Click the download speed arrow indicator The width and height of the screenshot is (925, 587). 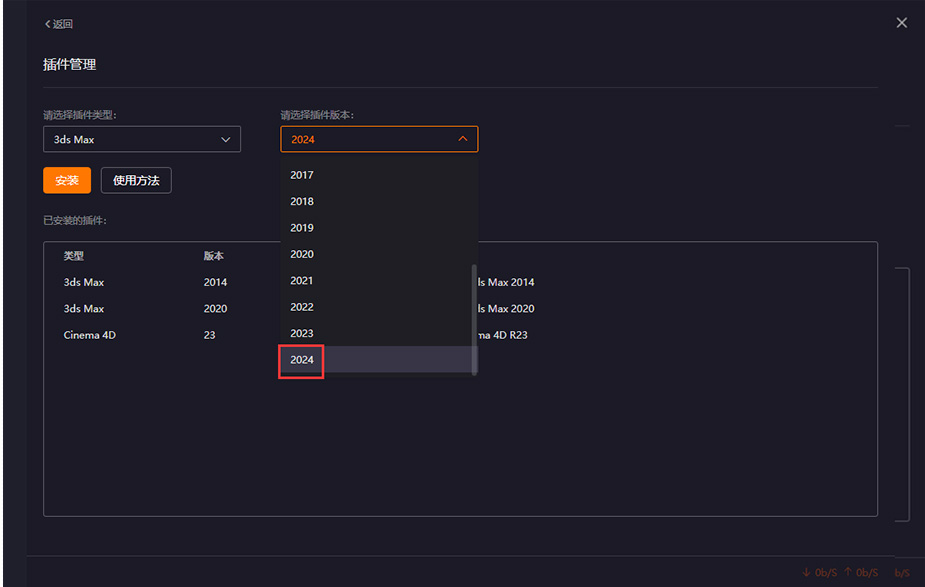pyautogui.click(x=806, y=572)
